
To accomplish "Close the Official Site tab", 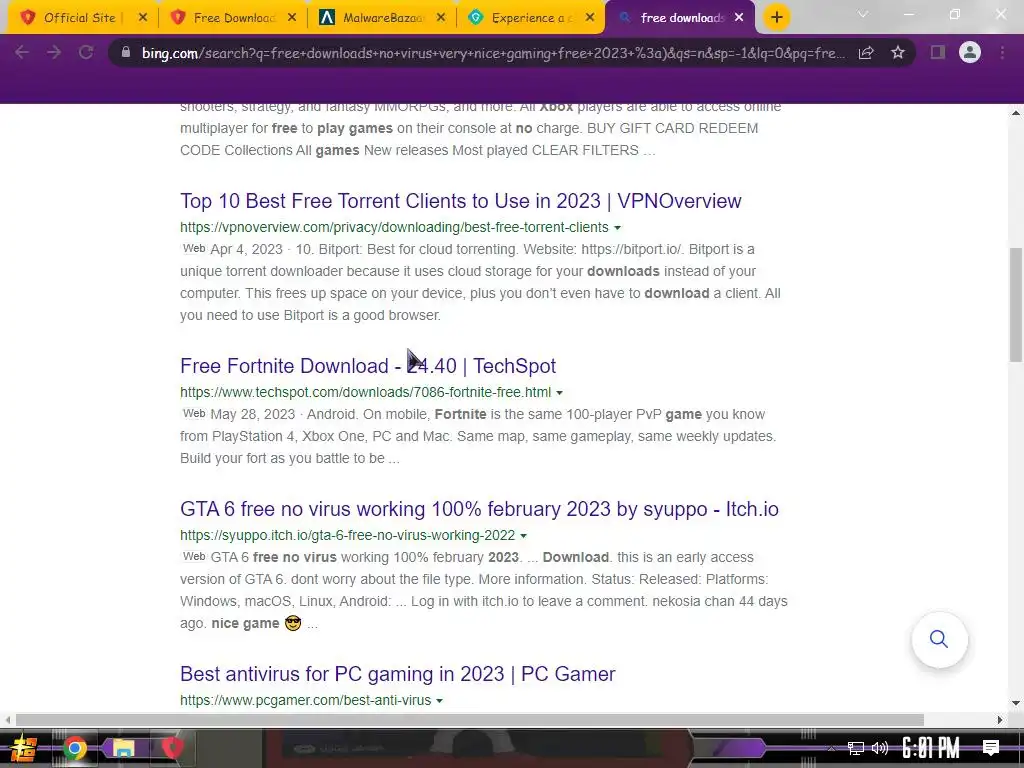I will pos(143,18).
